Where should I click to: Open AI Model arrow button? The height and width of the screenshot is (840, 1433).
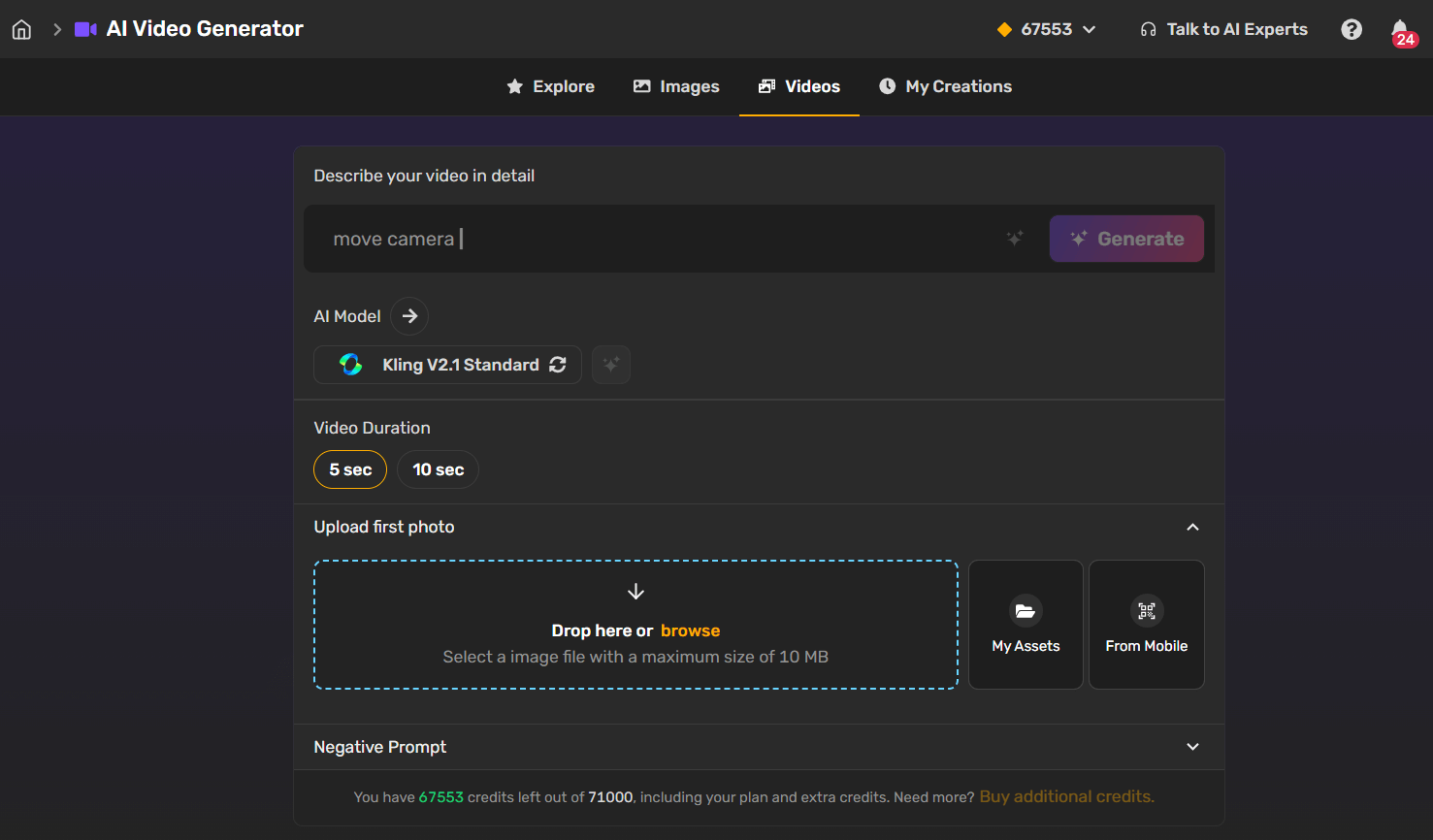pos(409,316)
